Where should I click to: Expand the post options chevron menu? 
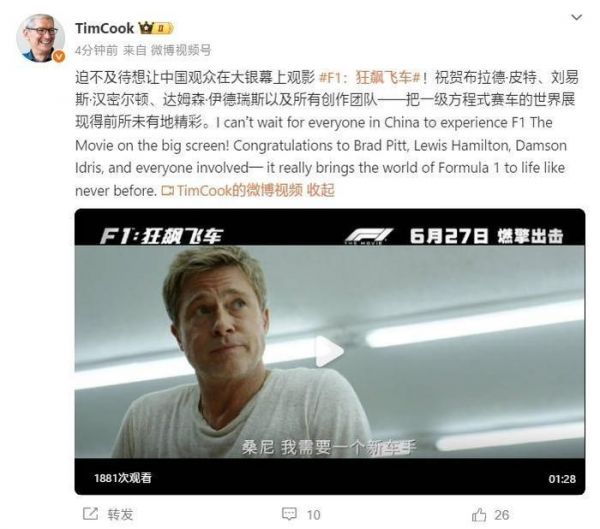(575, 18)
